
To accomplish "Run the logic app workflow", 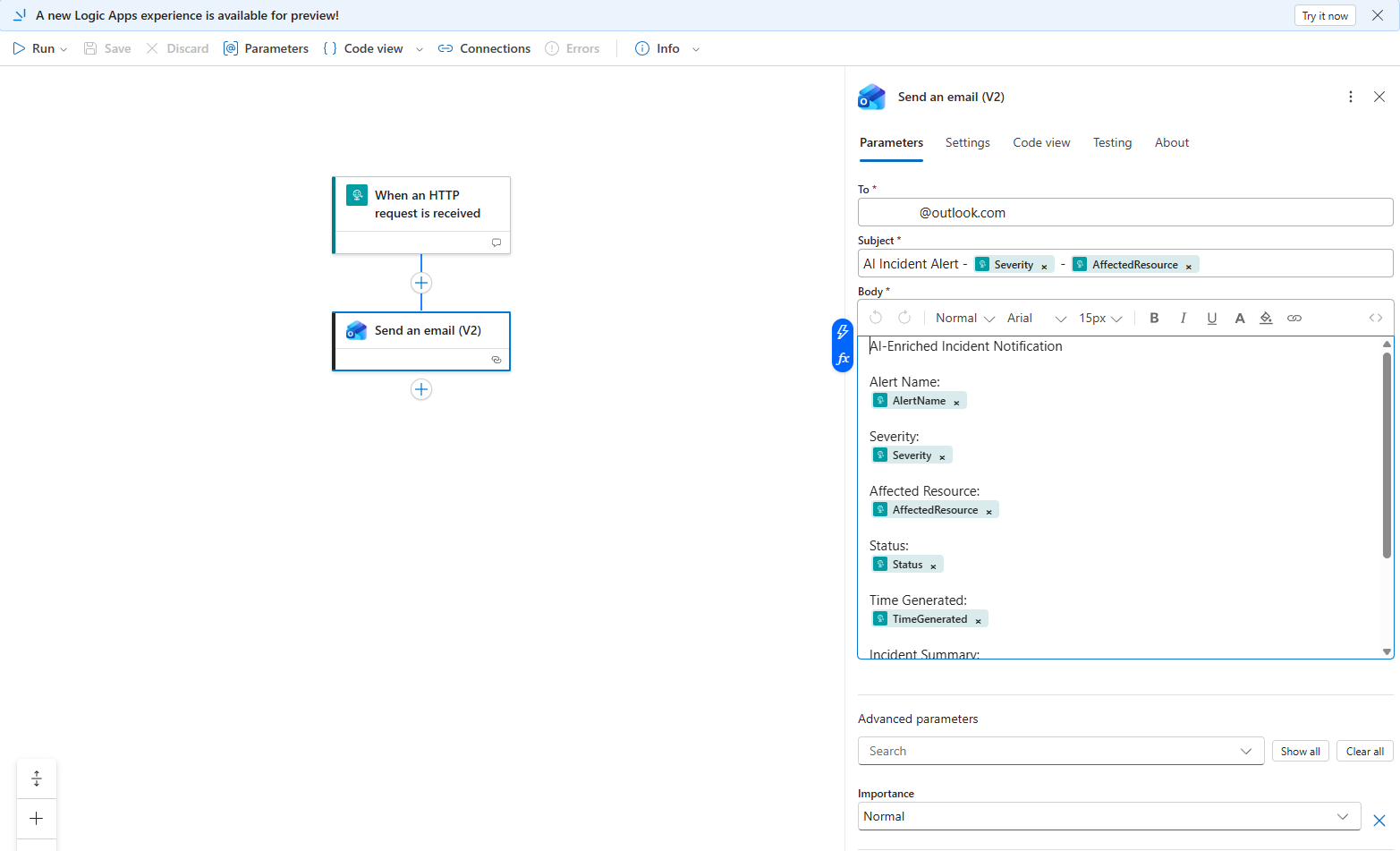I will [x=34, y=48].
